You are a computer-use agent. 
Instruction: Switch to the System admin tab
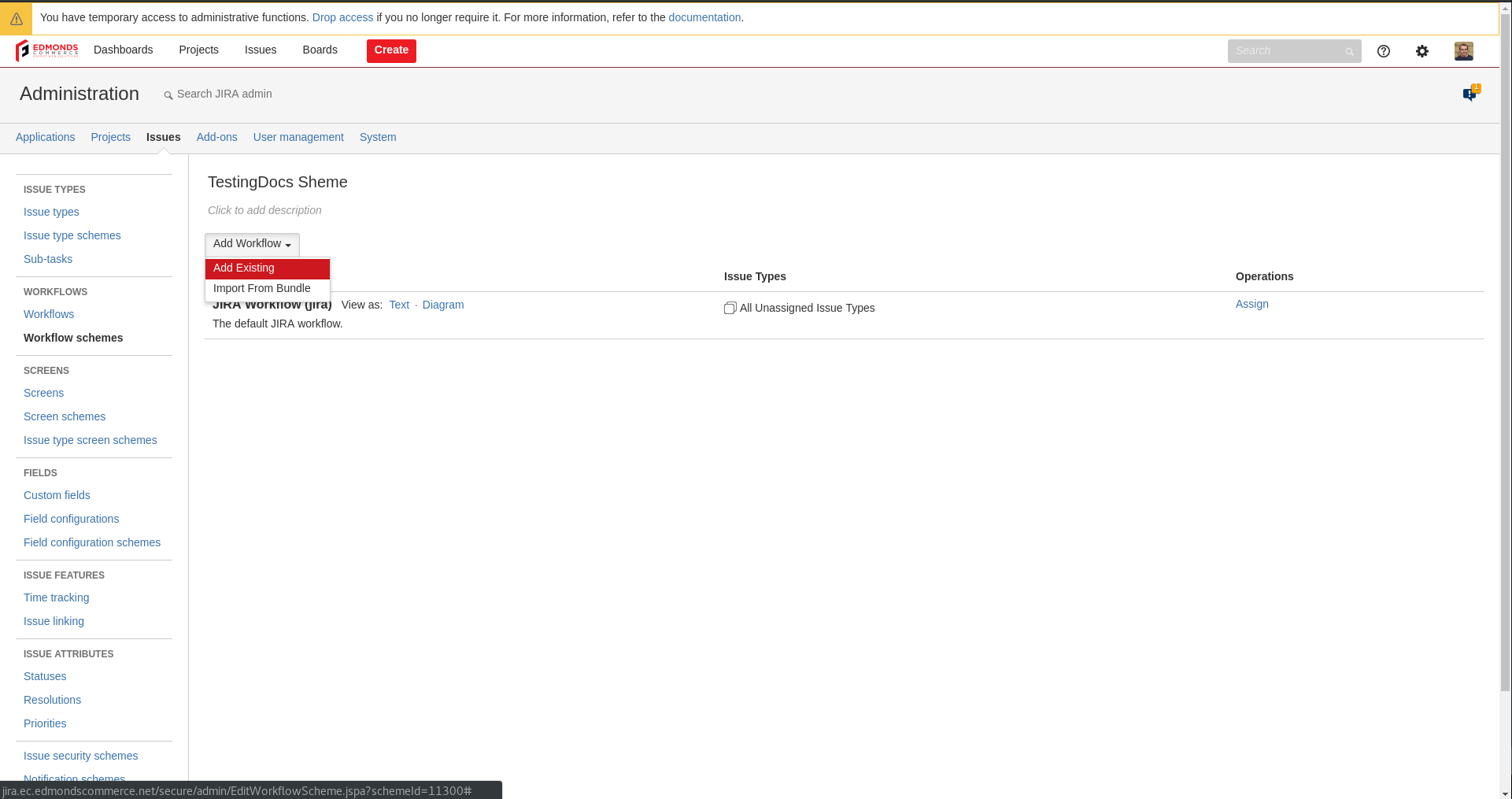378,137
